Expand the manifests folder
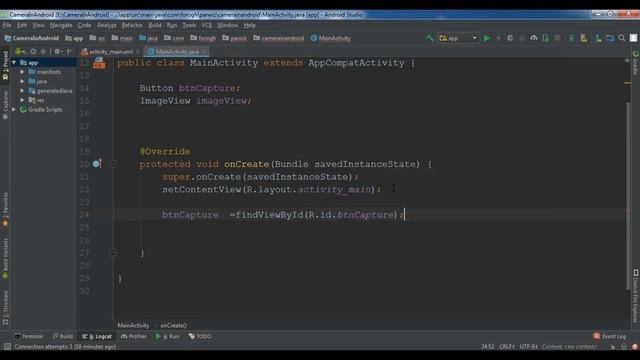The width and height of the screenshot is (640, 360). tap(22, 72)
